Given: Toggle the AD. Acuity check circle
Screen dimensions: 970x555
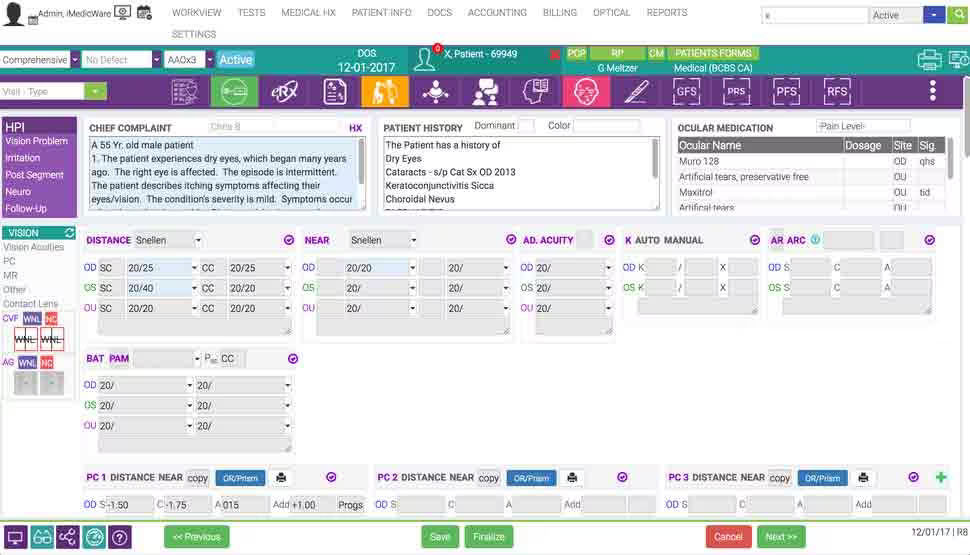Looking at the screenshot, I should point(609,240).
